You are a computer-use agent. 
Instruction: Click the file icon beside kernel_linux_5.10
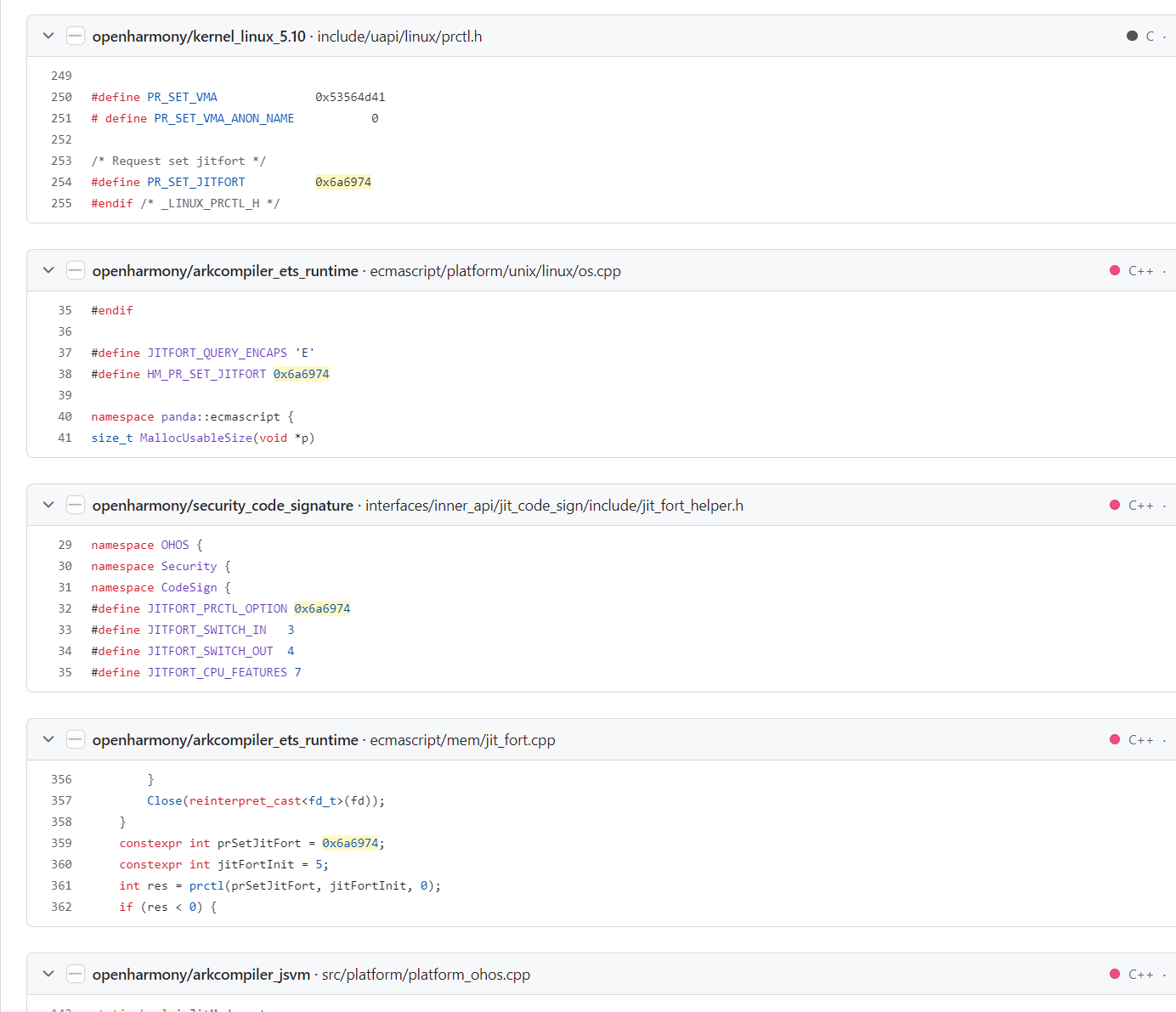(76, 36)
